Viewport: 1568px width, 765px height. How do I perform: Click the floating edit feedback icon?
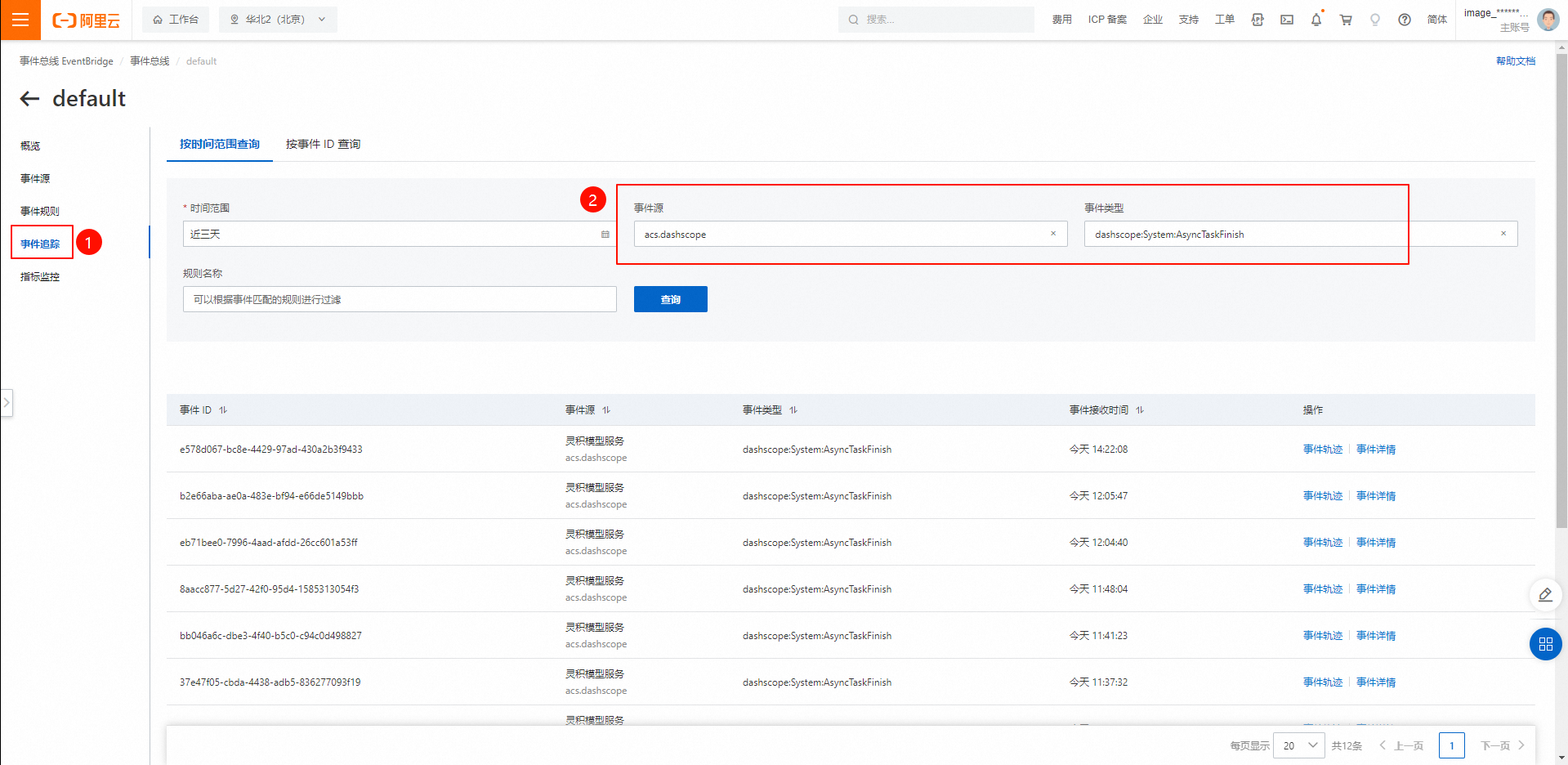1545,595
